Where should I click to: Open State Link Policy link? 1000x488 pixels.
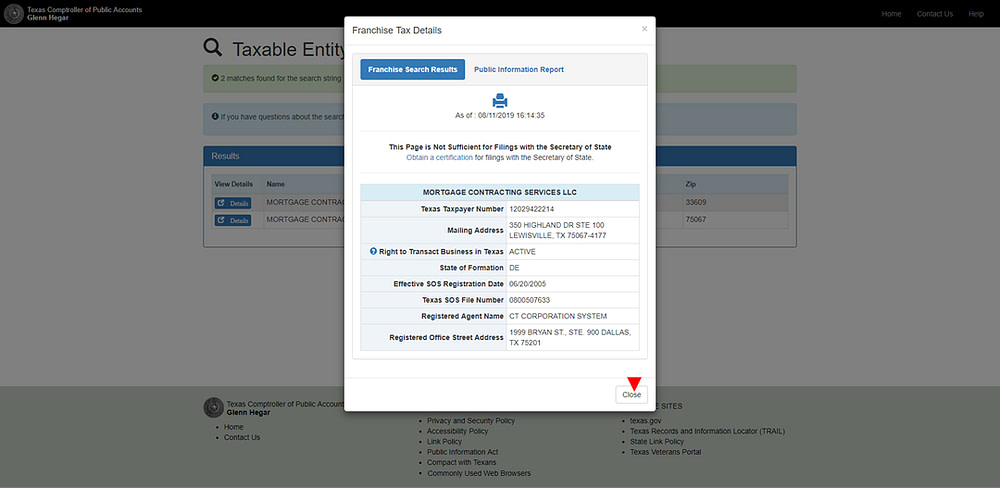[657, 441]
